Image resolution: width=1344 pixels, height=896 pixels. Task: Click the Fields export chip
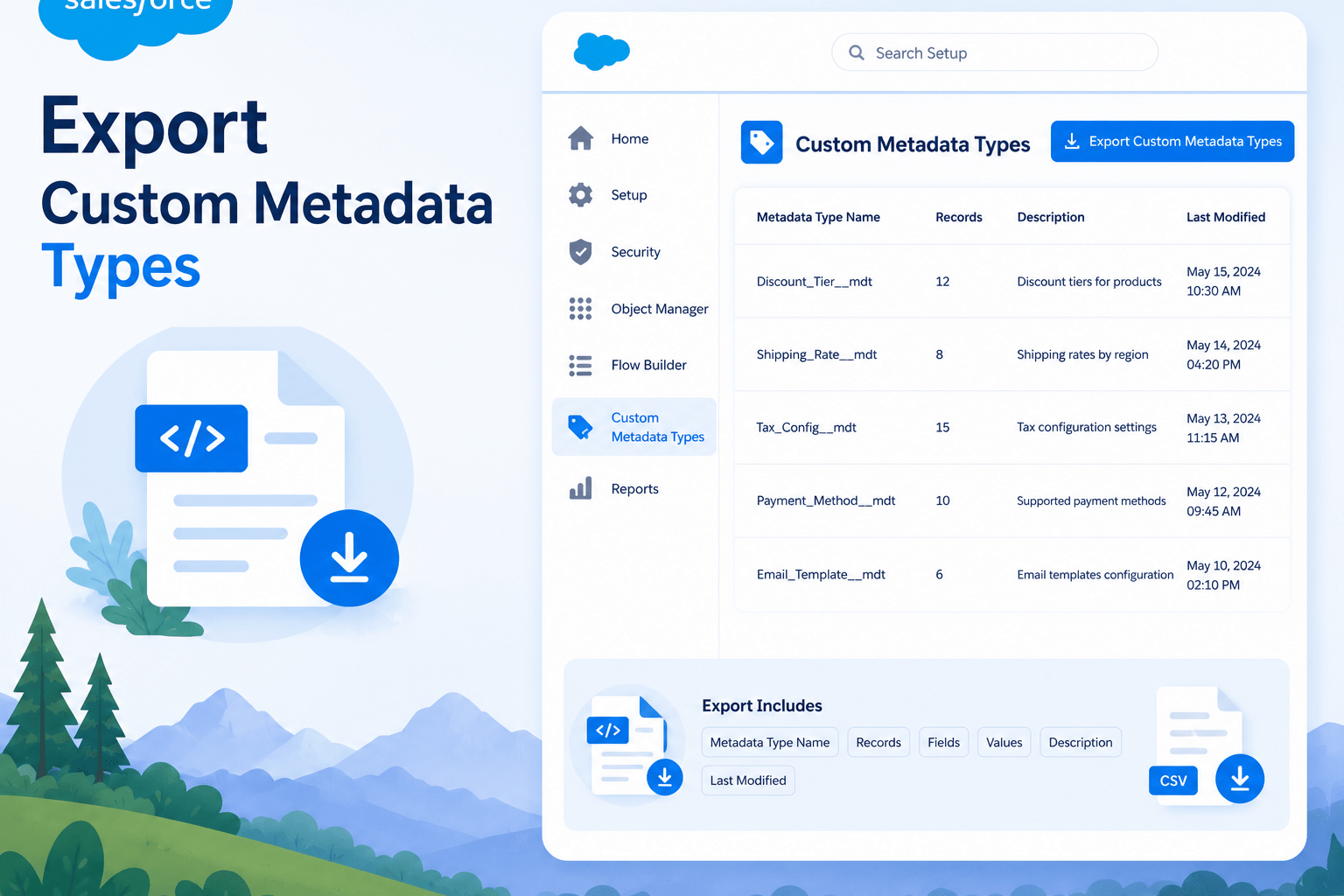(943, 742)
